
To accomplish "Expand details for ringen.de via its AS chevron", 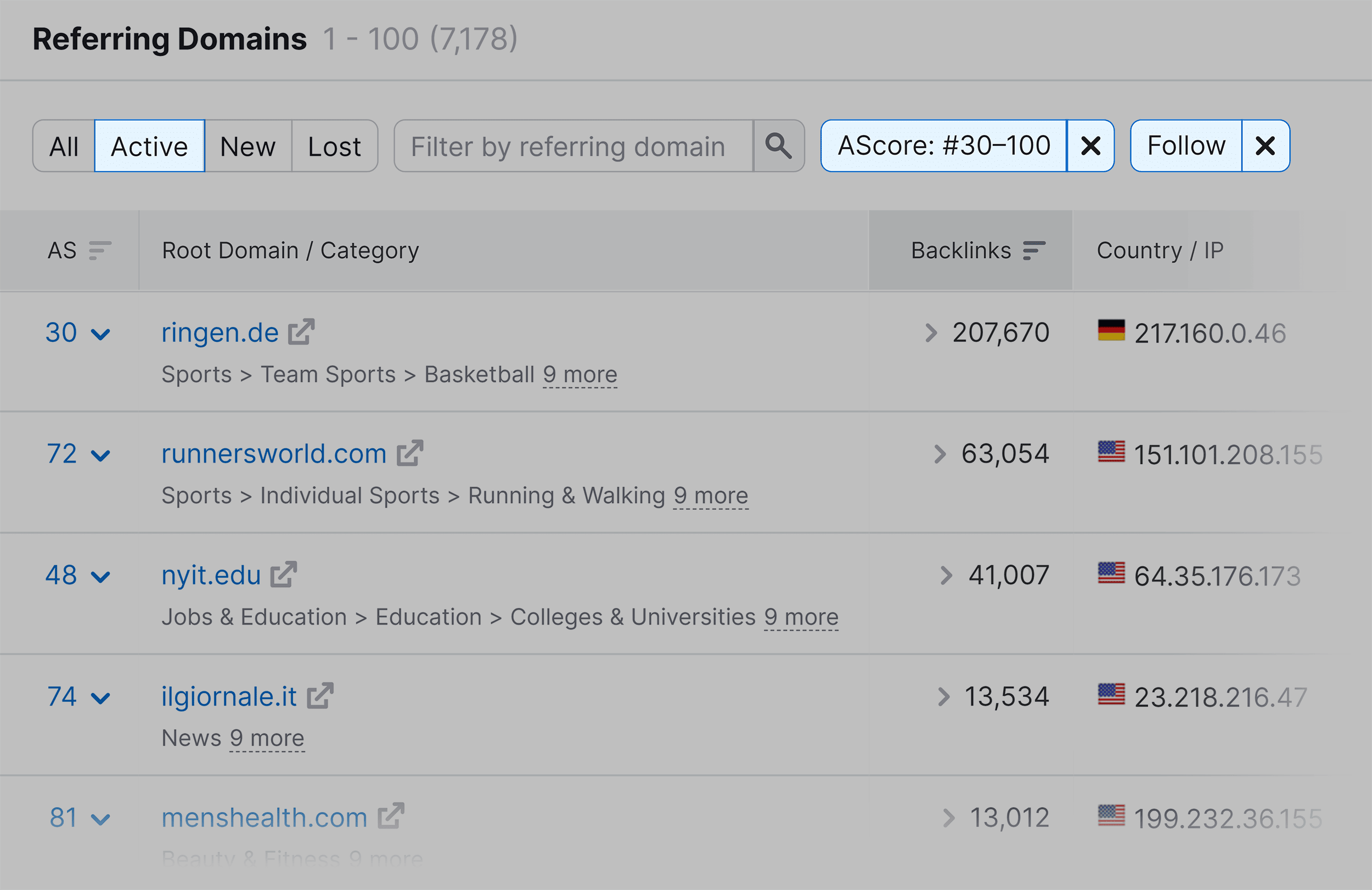I will pos(101,333).
